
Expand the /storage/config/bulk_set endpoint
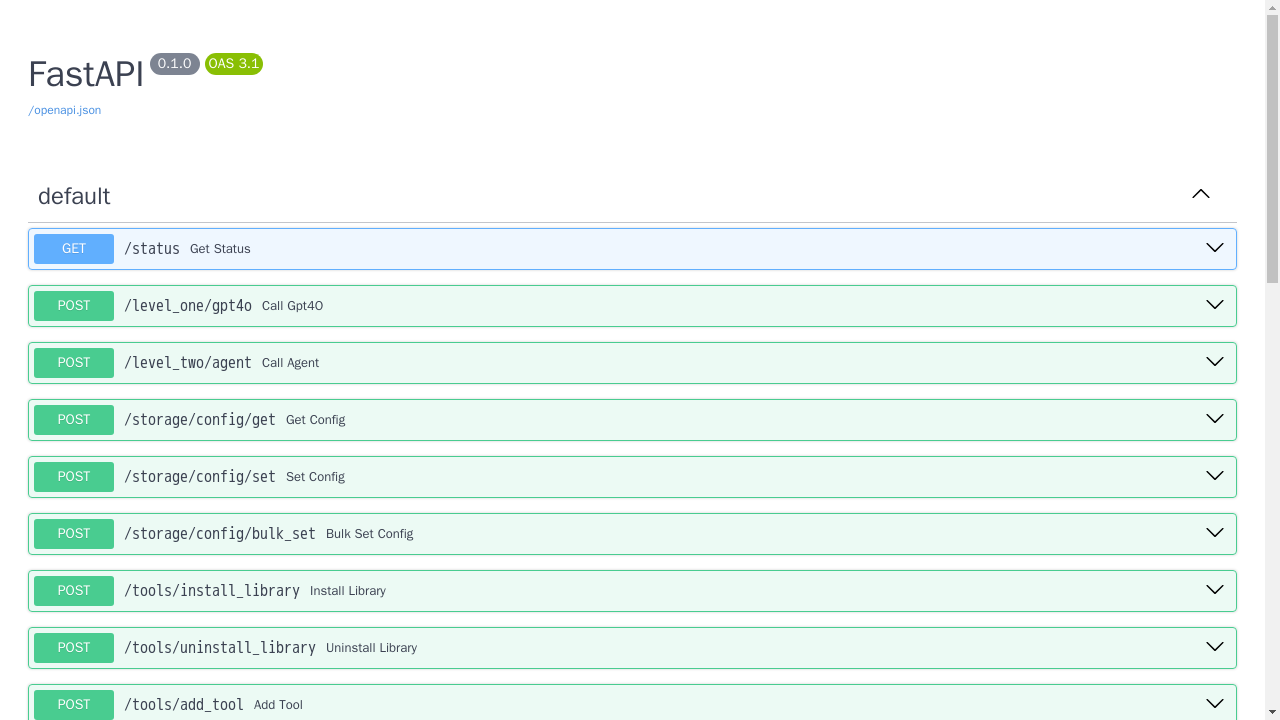pos(1214,532)
